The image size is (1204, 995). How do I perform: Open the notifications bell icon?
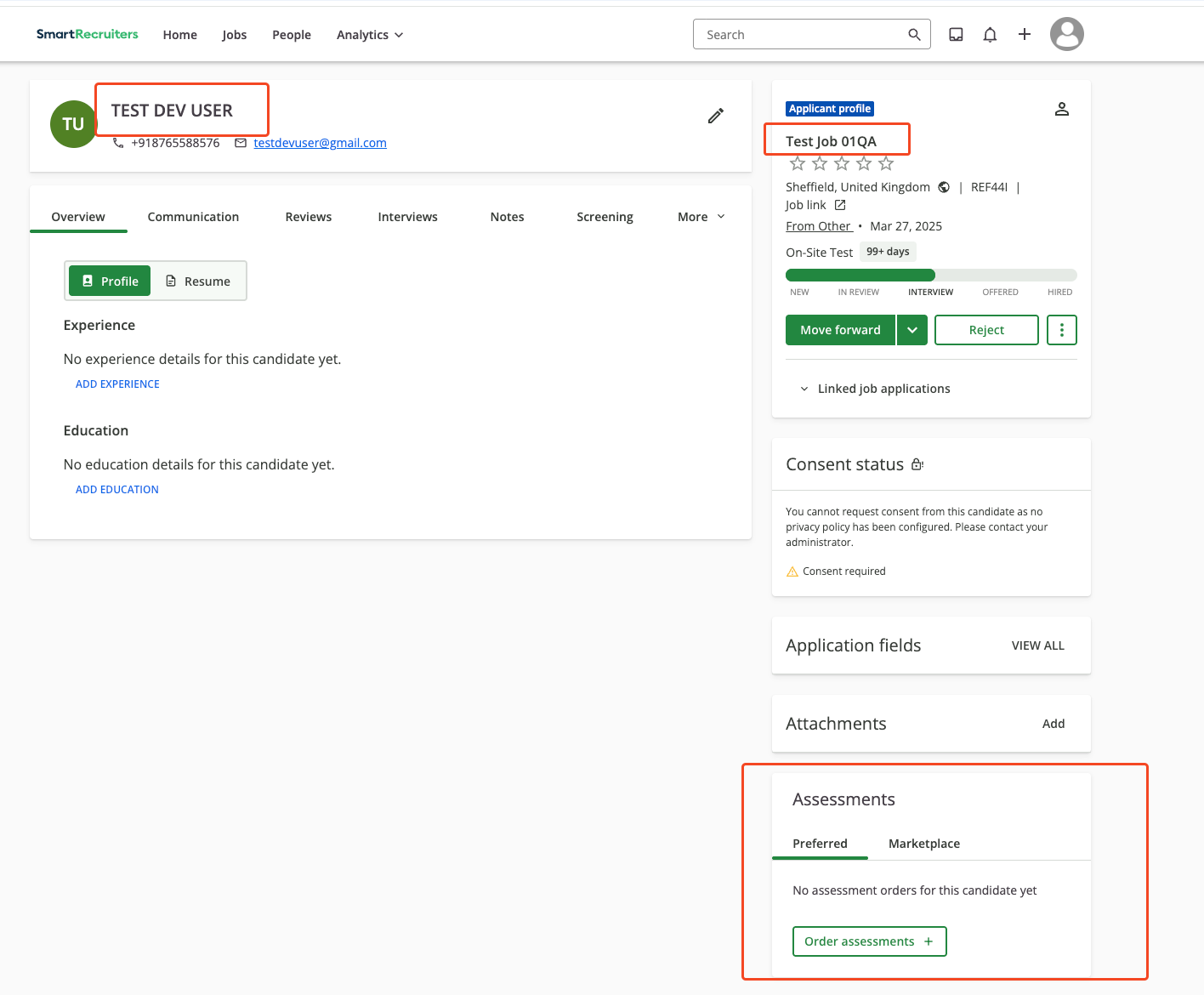[x=990, y=34]
